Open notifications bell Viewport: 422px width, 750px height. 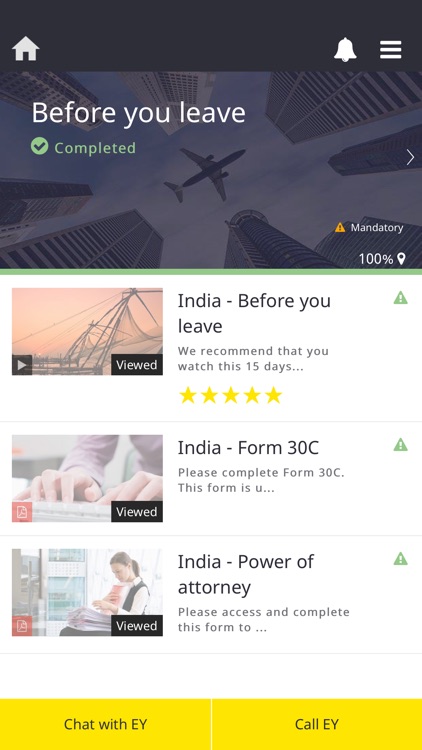(345, 49)
